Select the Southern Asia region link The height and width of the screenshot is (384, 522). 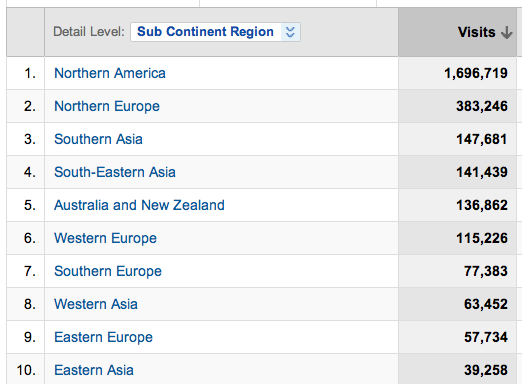98,139
